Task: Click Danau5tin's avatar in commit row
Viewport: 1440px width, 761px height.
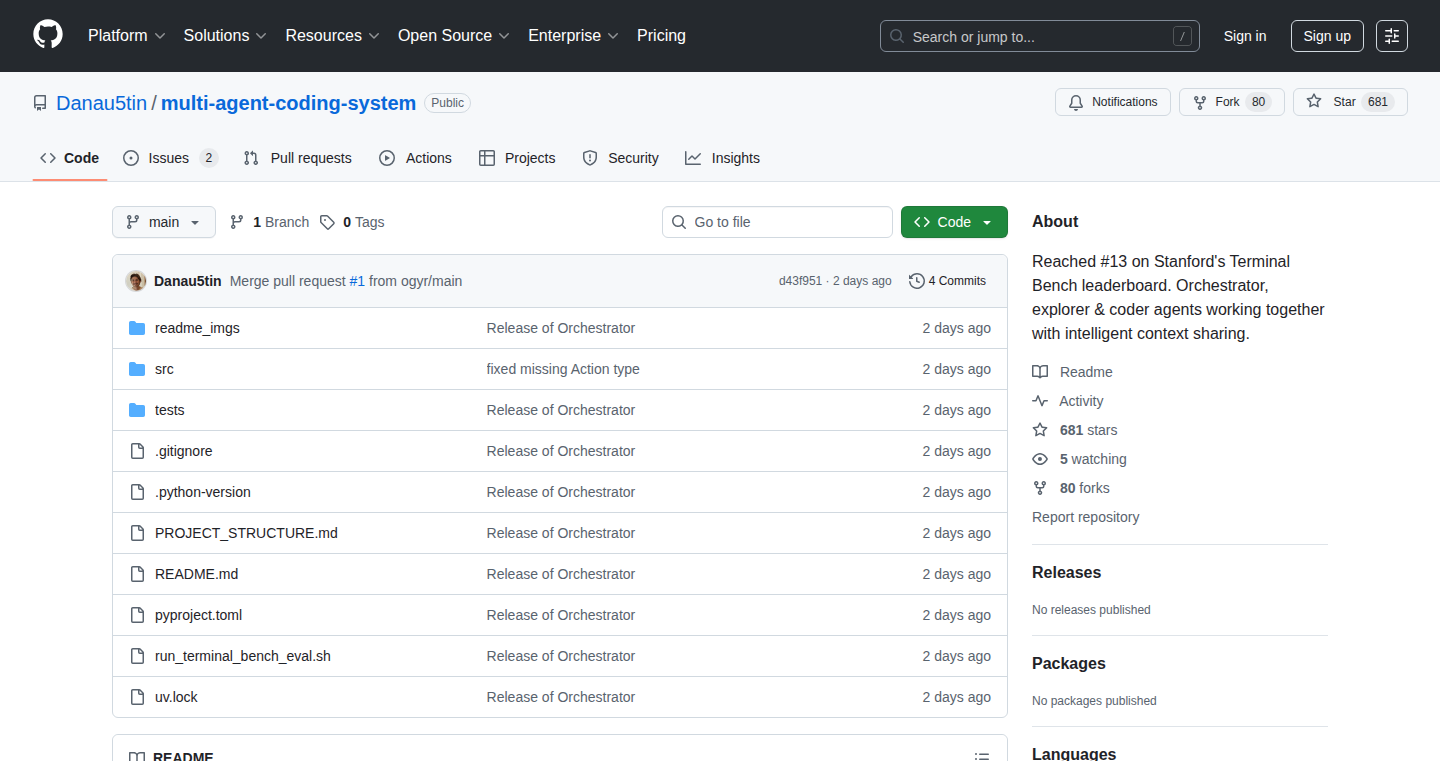Action: pos(136,281)
